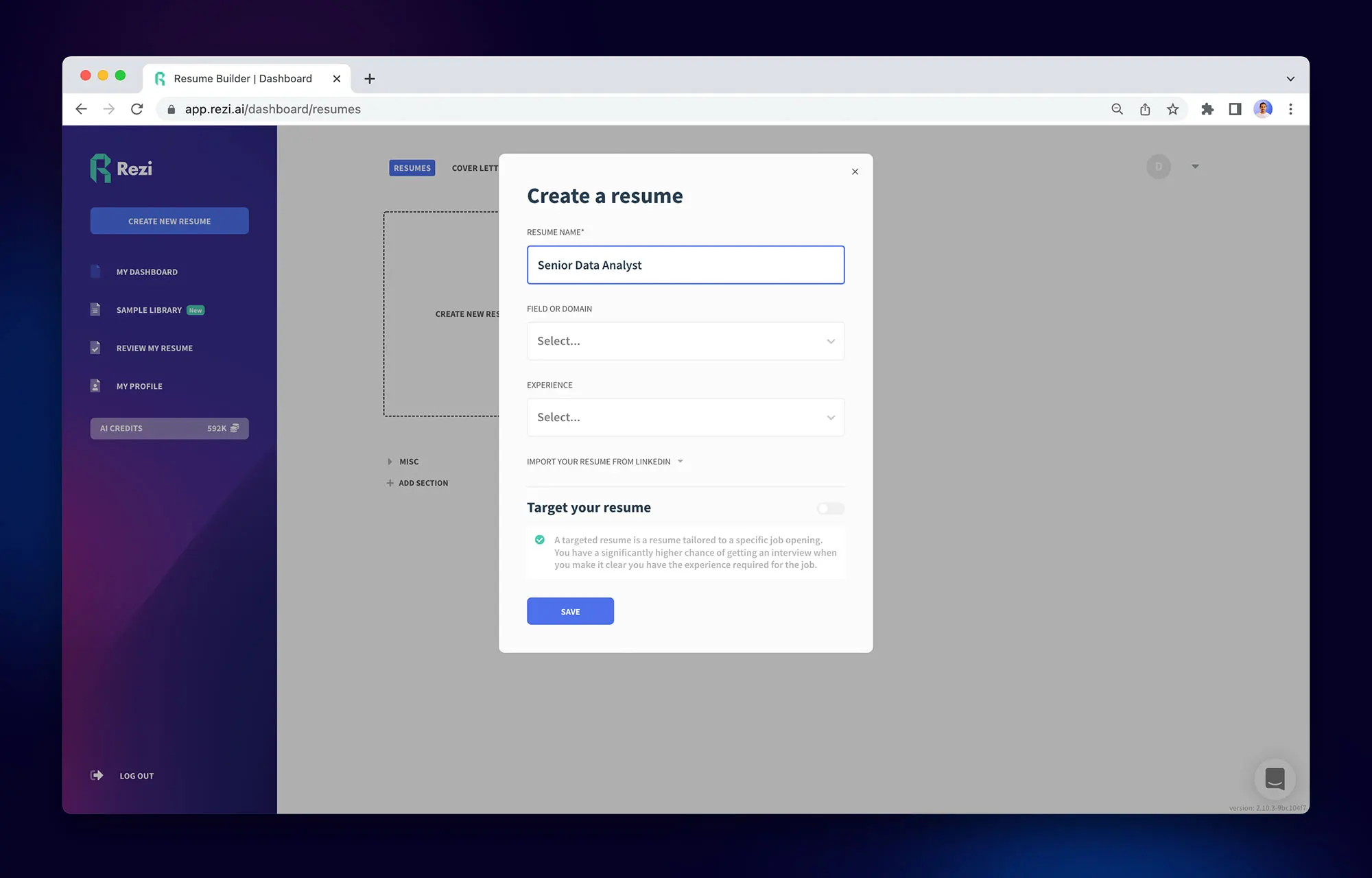Image resolution: width=1372 pixels, height=878 pixels.
Task: Click the Senior Data Analyst name field
Action: [x=685, y=265]
